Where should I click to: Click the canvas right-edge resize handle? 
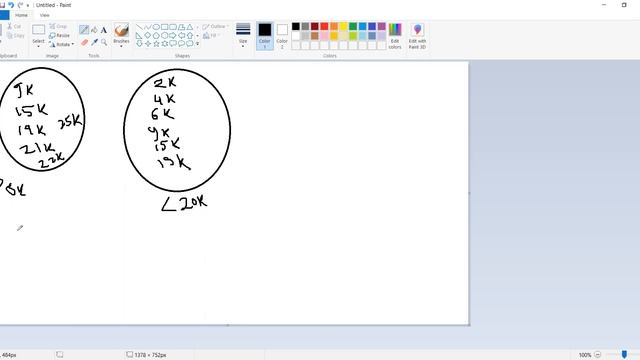tap(470, 193)
